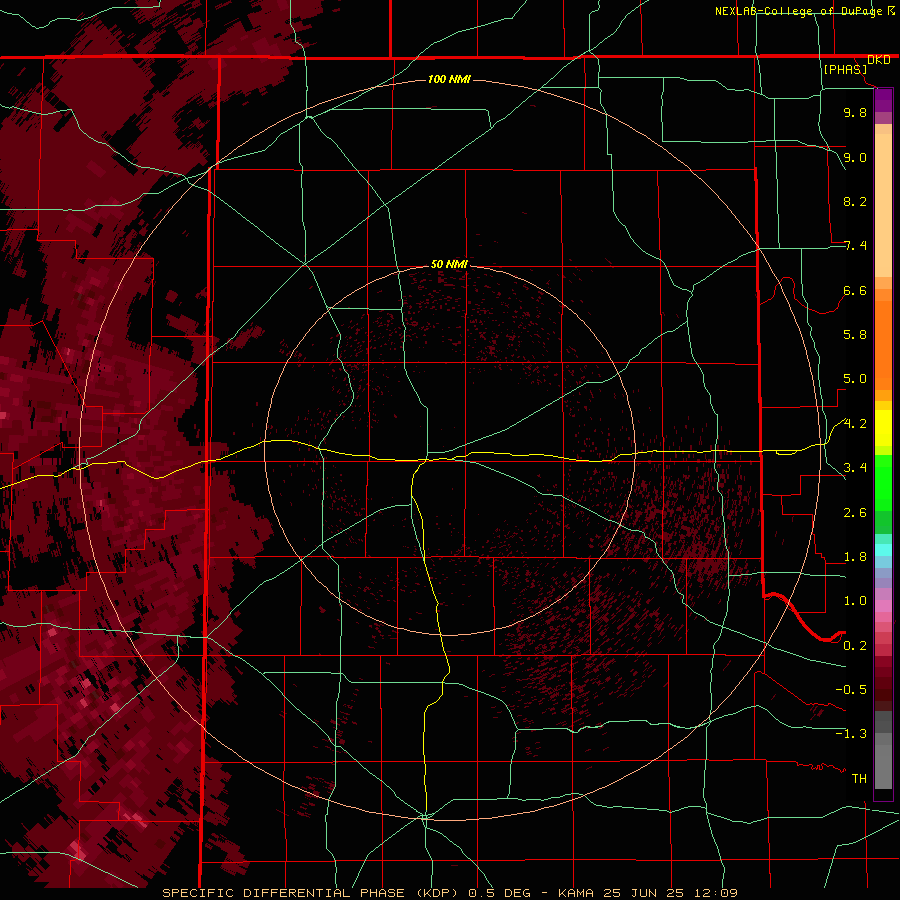Click the -0.5 legend value
The height and width of the screenshot is (900, 900).
tap(851, 690)
